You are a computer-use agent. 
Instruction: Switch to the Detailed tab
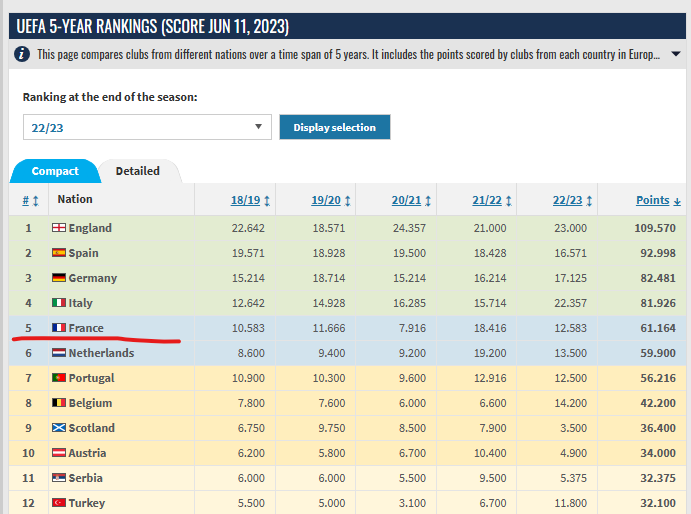[138, 171]
